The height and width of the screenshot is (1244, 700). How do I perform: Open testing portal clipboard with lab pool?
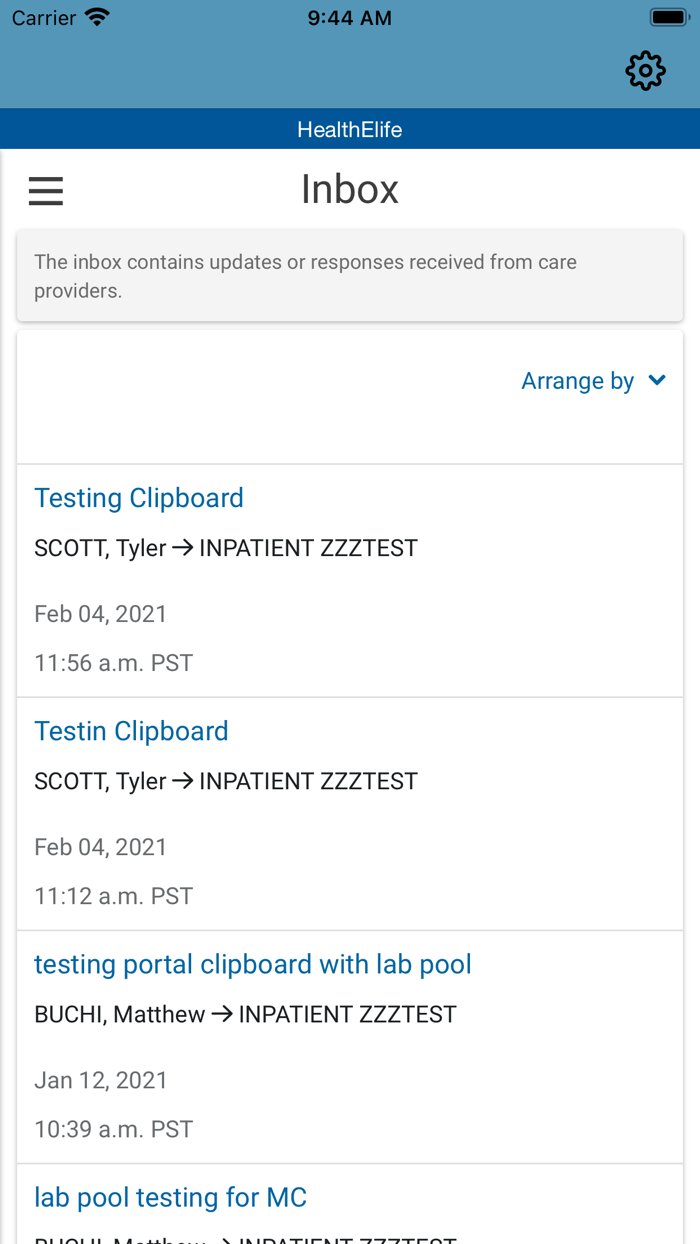coord(253,964)
